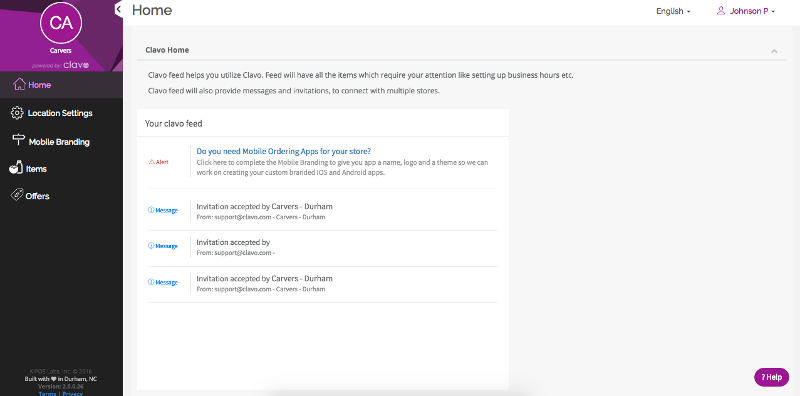The width and height of the screenshot is (800, 396).
Task: Click the Location Settings gear icon
Action: click(x=17, y=113)
